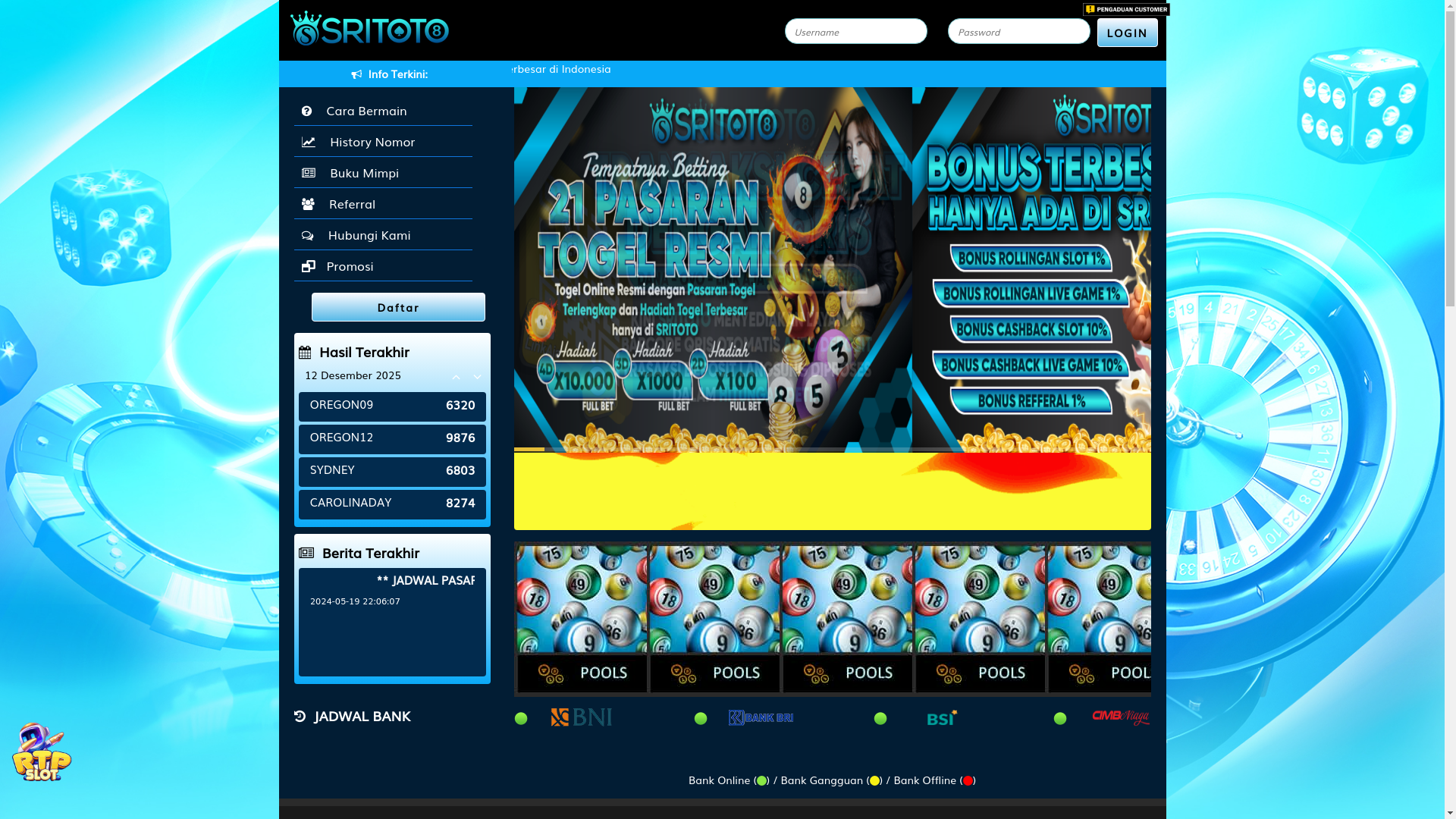
Task: Click the Daftar register button
Action: pos(398,307)
